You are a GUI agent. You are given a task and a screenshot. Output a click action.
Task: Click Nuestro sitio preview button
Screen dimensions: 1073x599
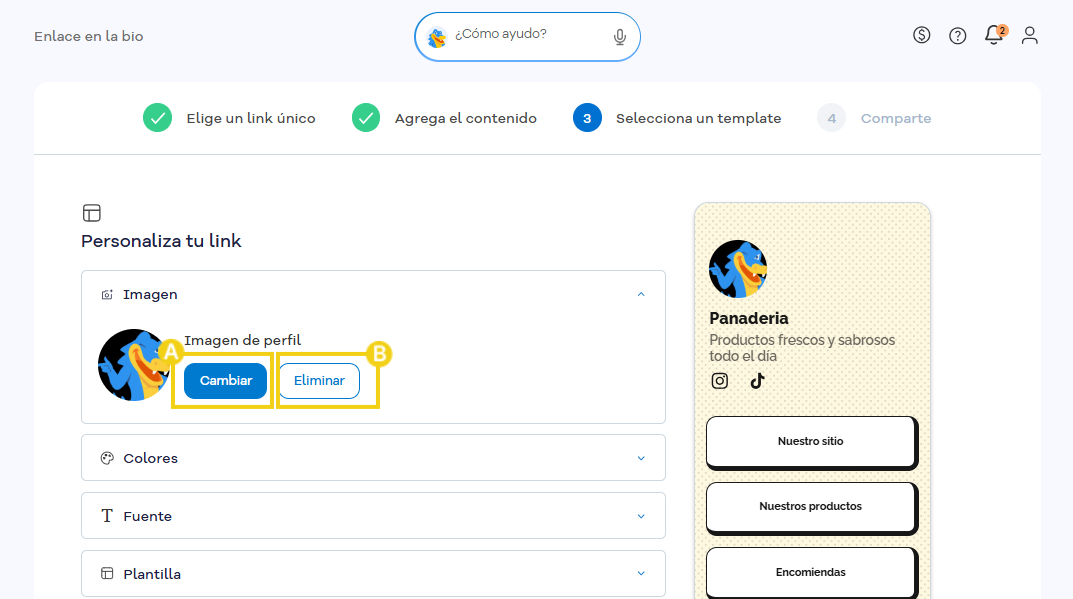point(811,442)
